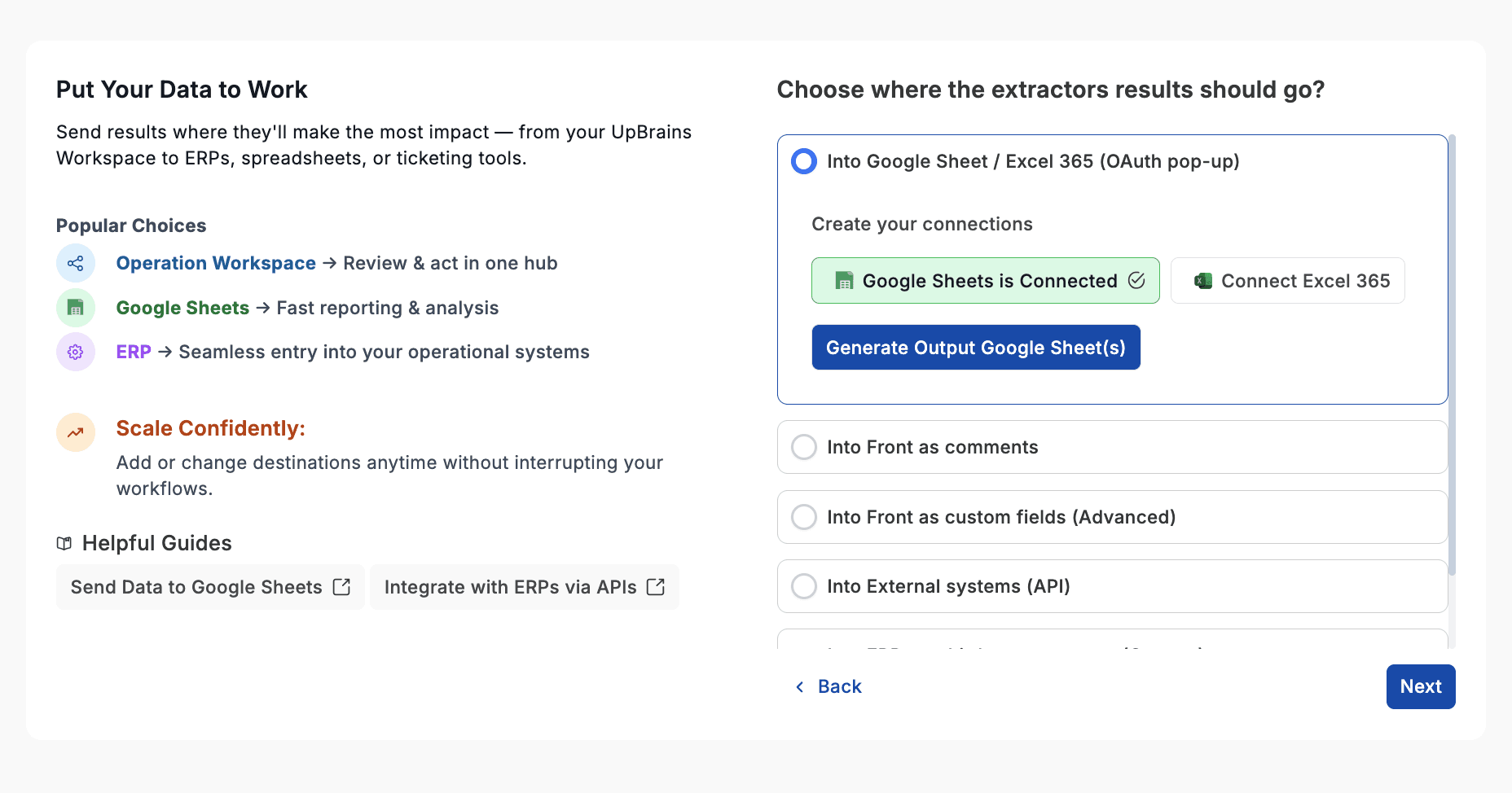Choose Into Front as custom fields (Advanced)
Image resolution: width=1512 pixels, height=793 pixels.
click(x=804, y=517)
